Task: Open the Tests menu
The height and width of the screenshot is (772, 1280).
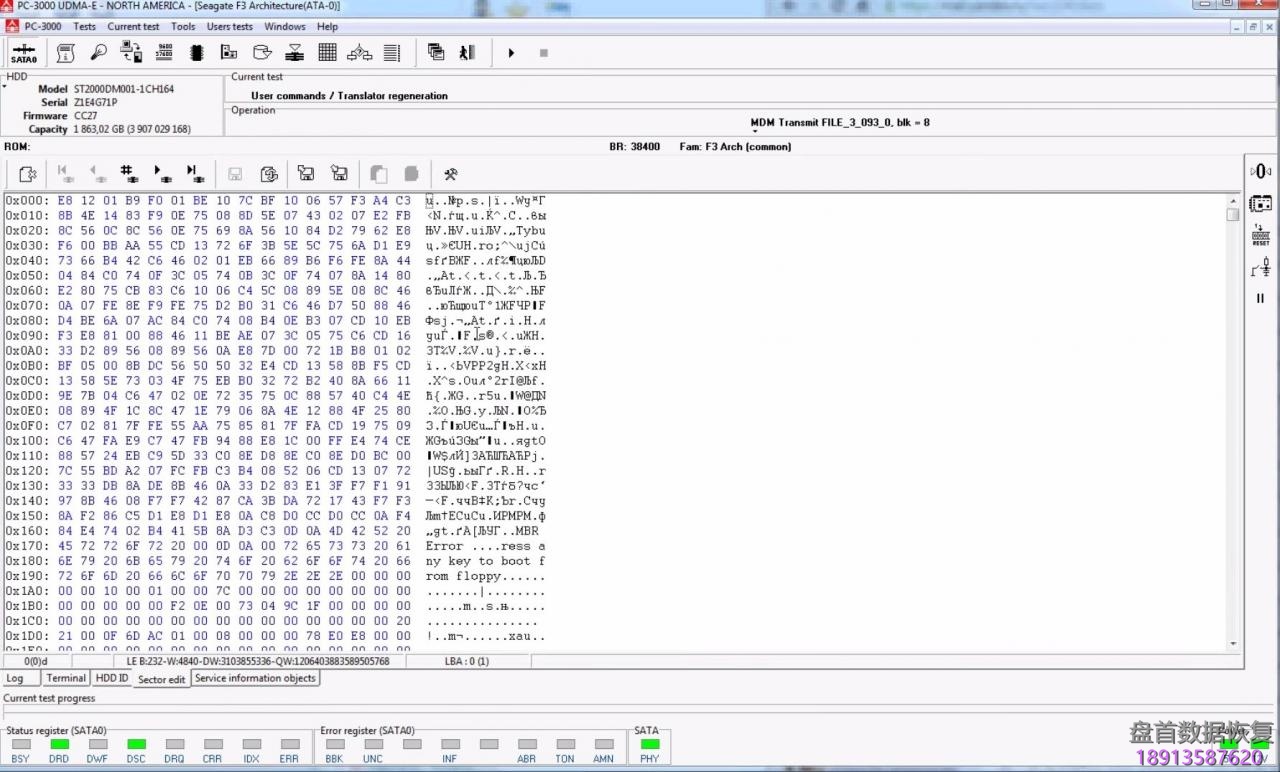Action: (x=84, y=26)
